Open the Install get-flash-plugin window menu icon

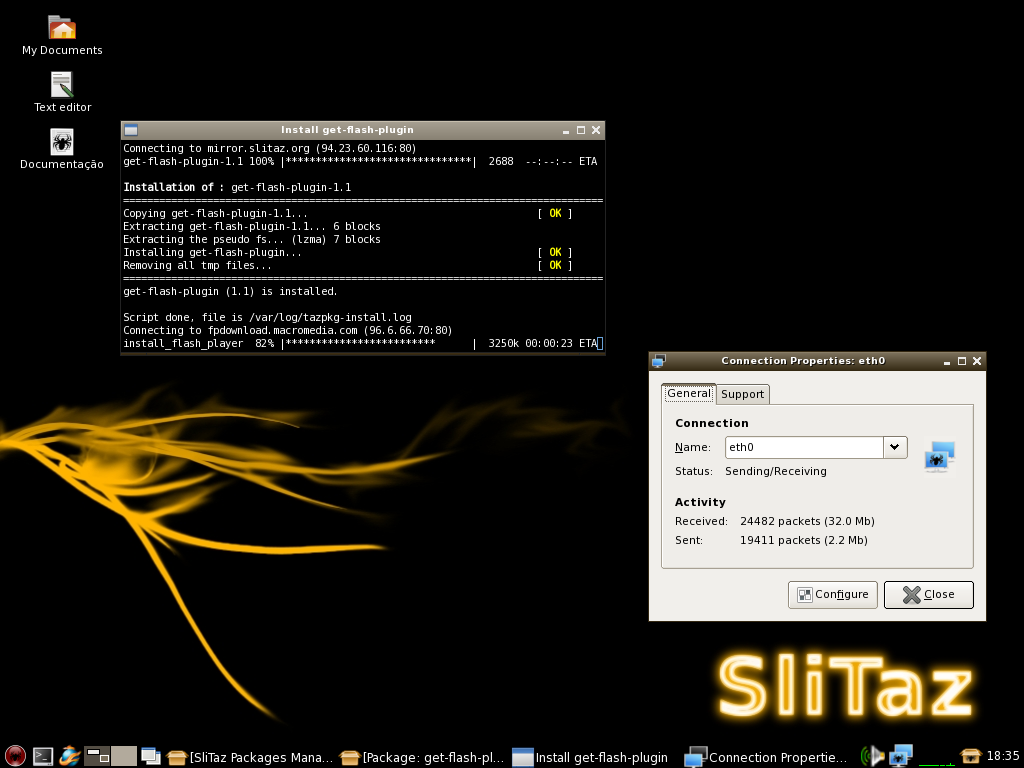[x=131, y=129]
